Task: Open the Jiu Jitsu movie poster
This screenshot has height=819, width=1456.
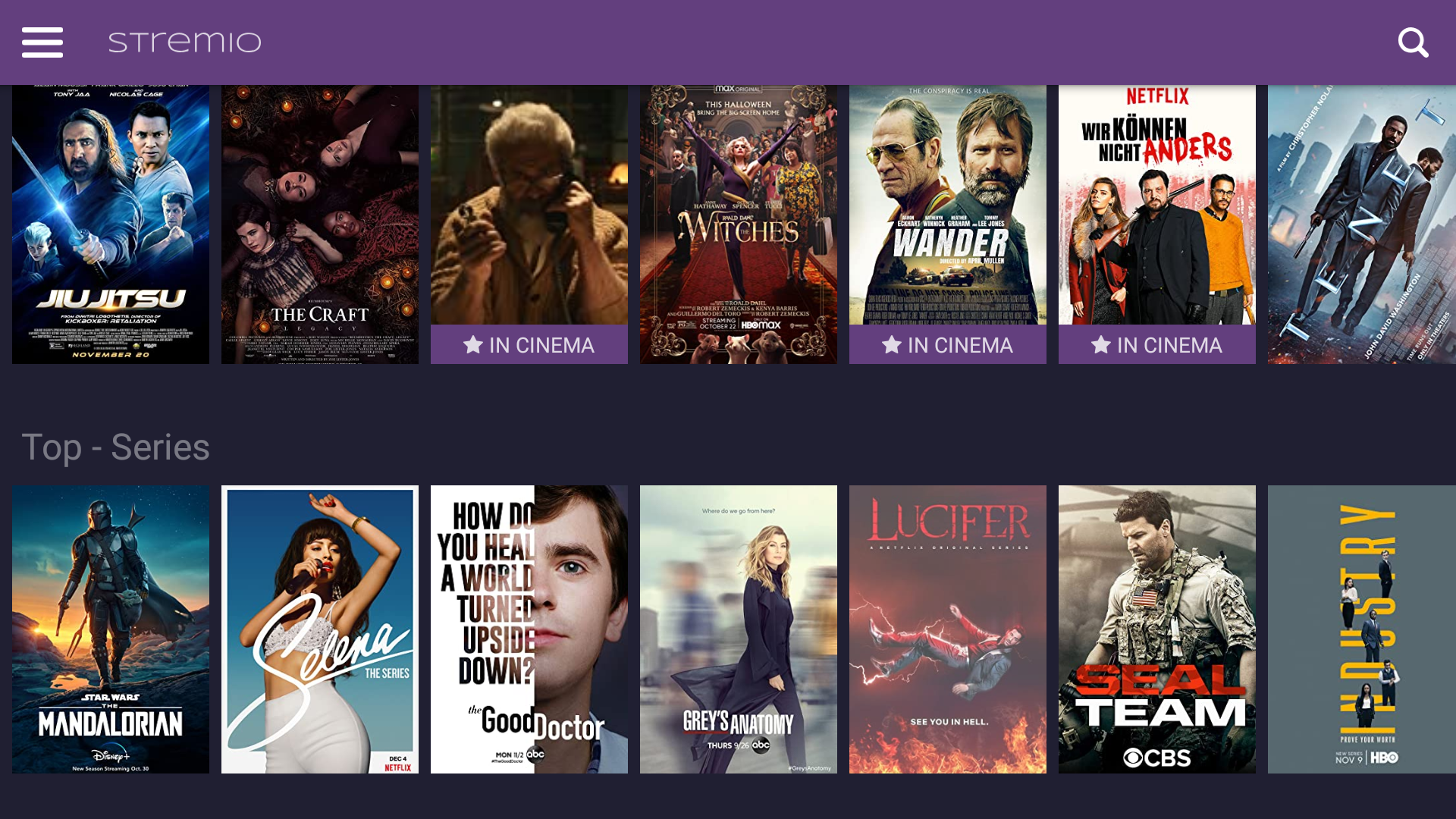Action: click(111, 224)
